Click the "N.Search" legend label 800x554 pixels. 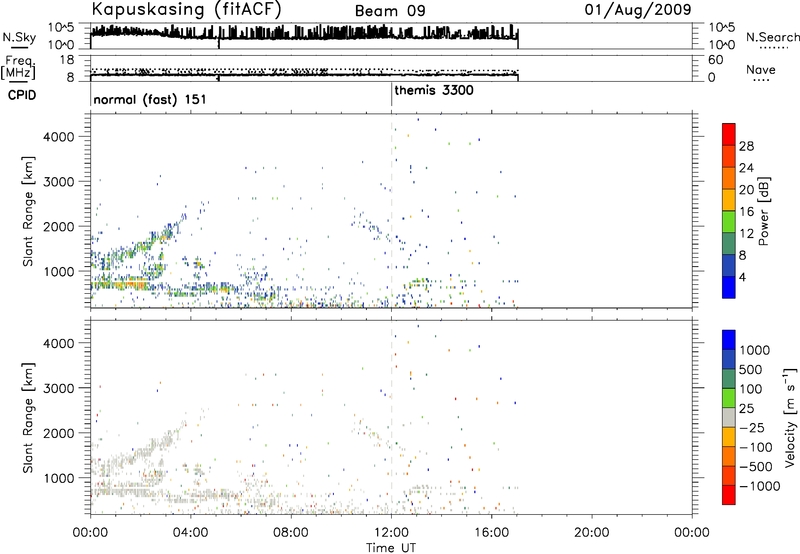click(x=772, y=37)
